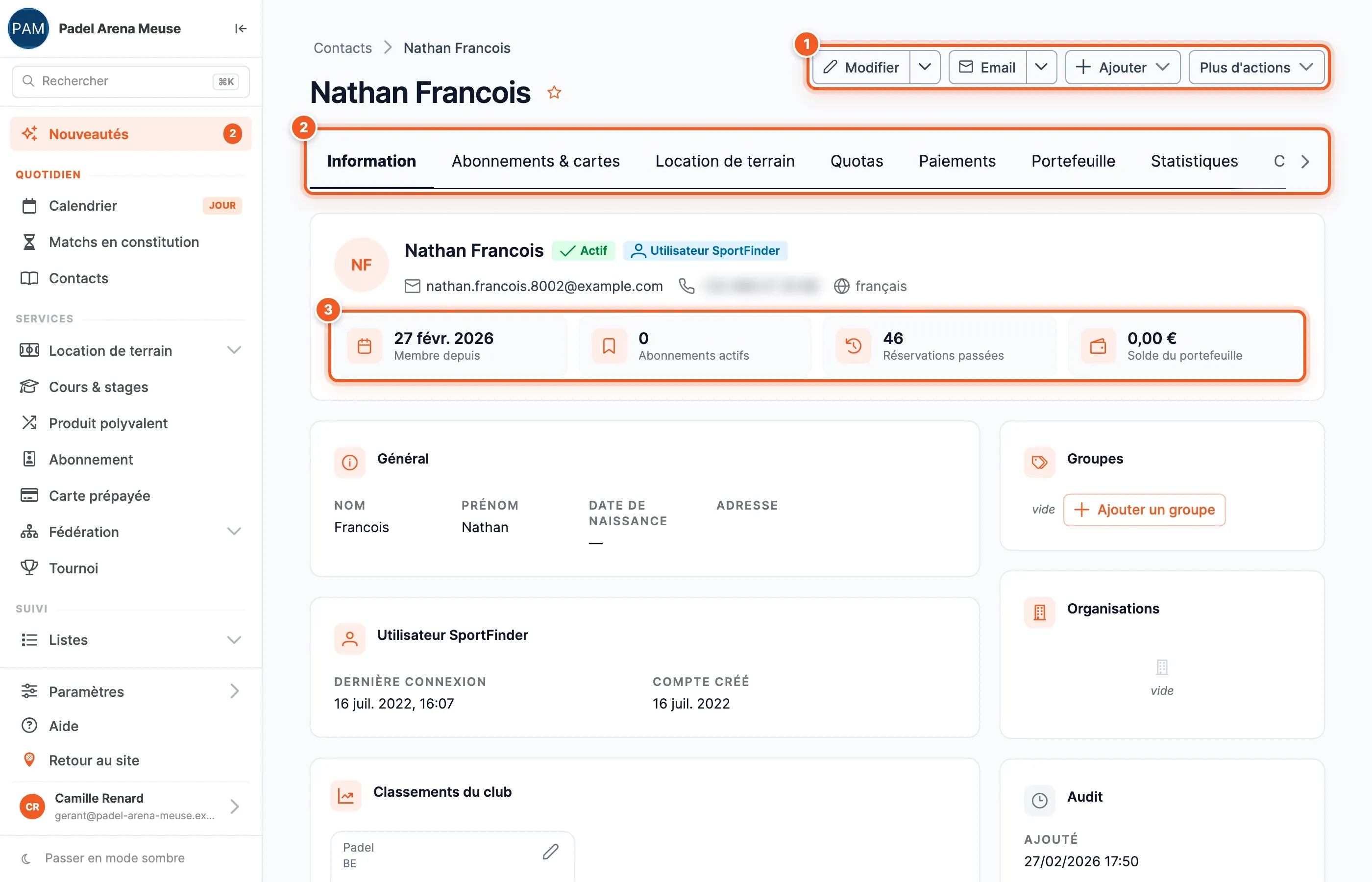This screenshot has width=1372, height=882.
Task: Click the bookmark icon for Abonnements actifs
Action: (x=609, y=346)
